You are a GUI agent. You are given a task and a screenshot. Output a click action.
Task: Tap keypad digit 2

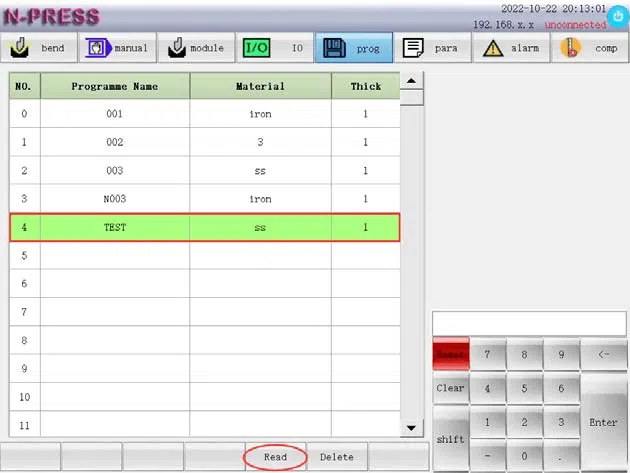pos(524,422)
